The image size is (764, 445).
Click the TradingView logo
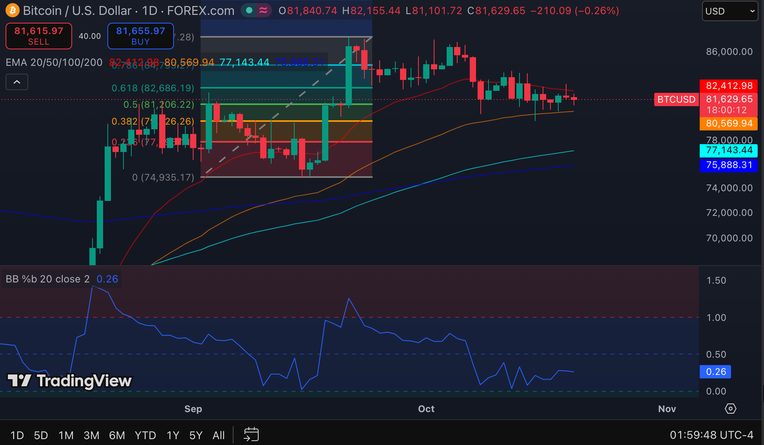click(69, 381)
